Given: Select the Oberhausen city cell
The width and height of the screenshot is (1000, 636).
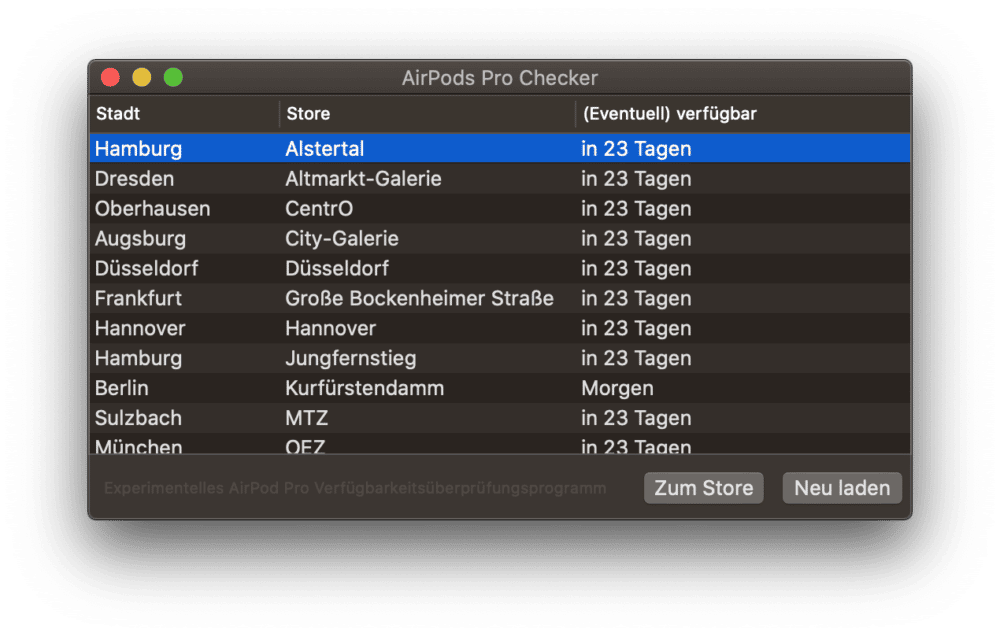Looking at the screenshot, I should 152,209.
